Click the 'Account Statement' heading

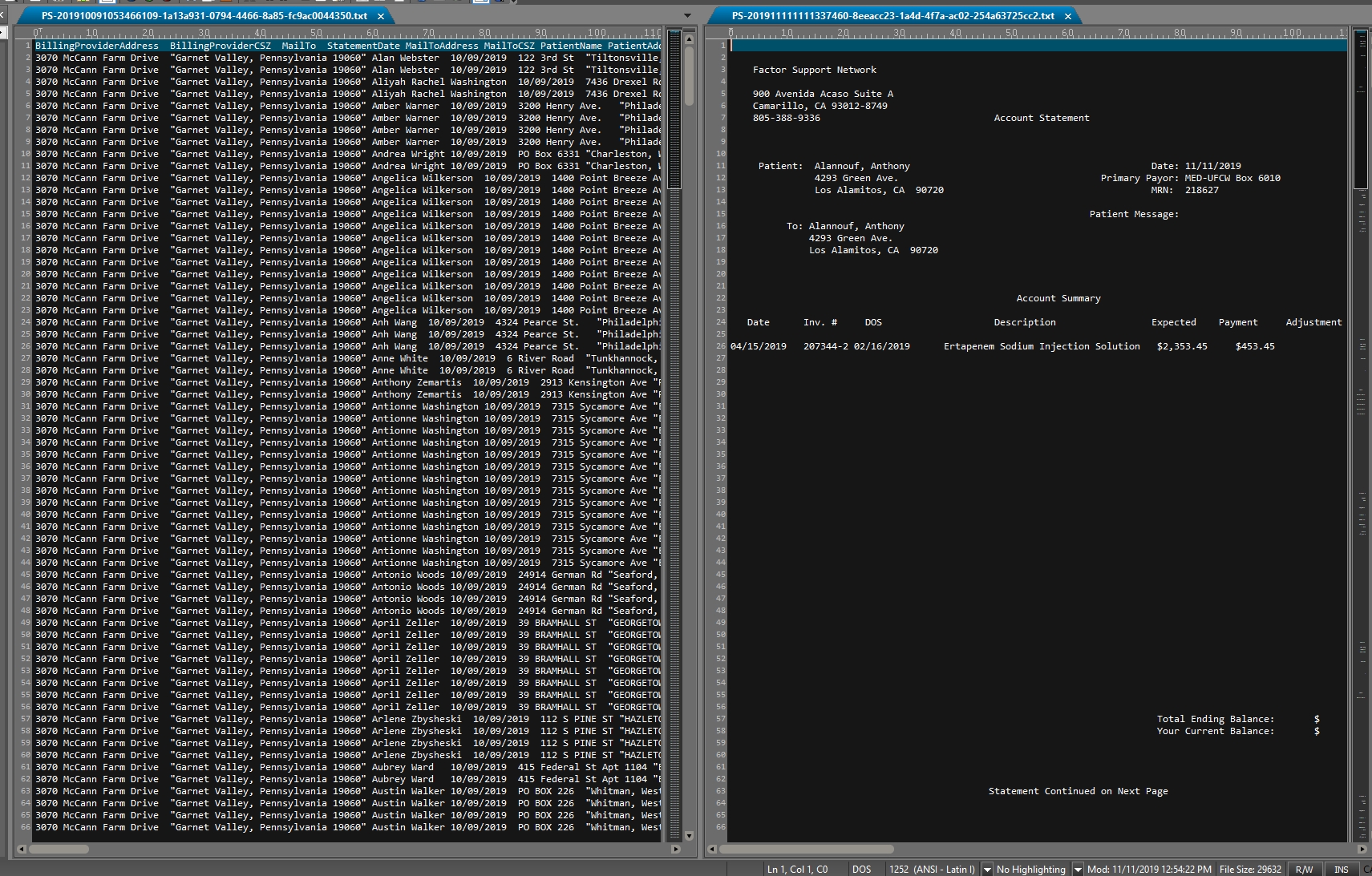click(x=1042, y=118)
